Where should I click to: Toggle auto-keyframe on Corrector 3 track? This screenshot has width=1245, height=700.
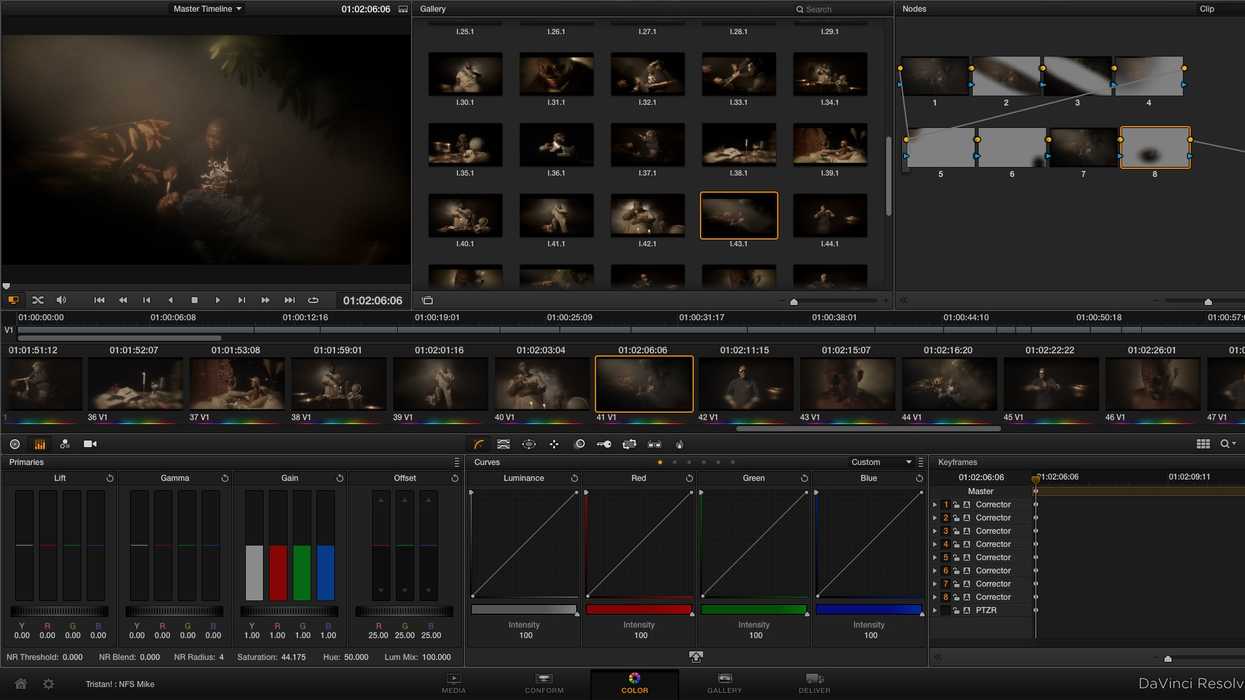coord(967,531)
